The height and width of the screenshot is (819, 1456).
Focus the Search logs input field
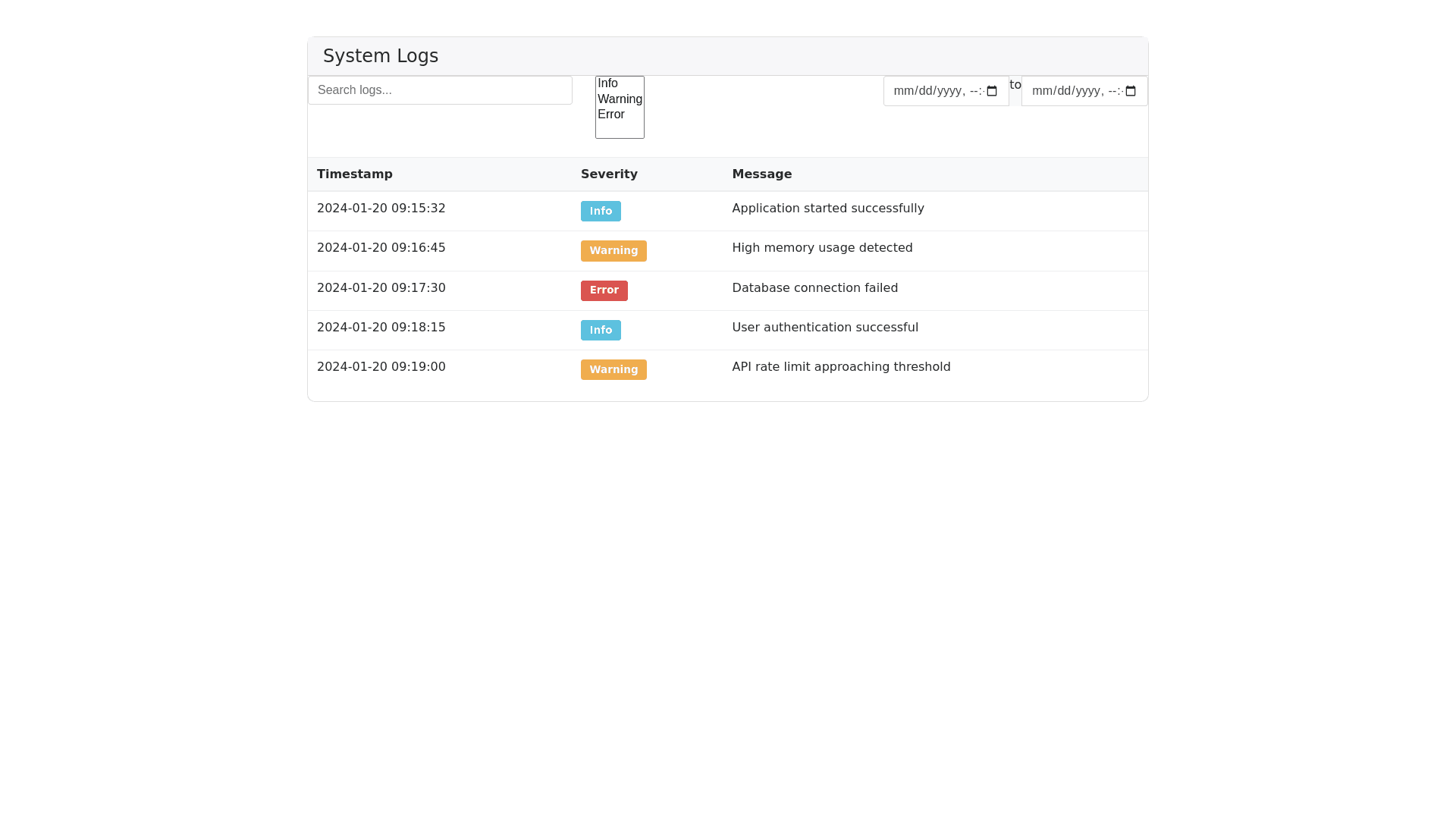[440, 90]
